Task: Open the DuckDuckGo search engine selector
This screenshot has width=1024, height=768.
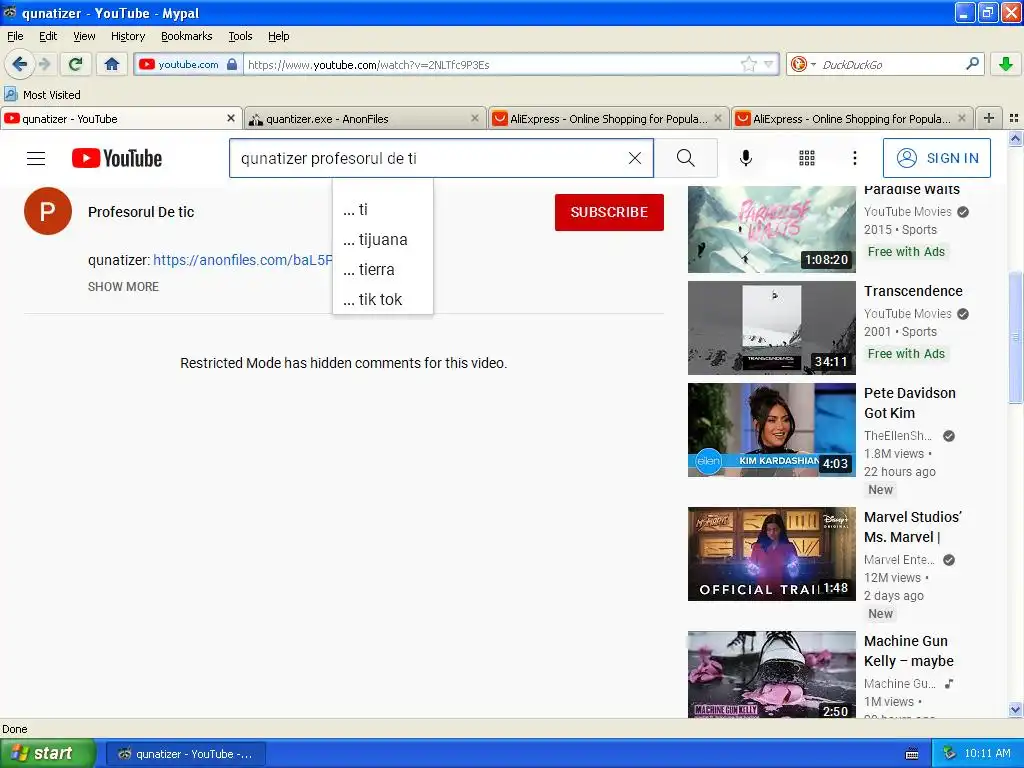Action: (803, 64)
